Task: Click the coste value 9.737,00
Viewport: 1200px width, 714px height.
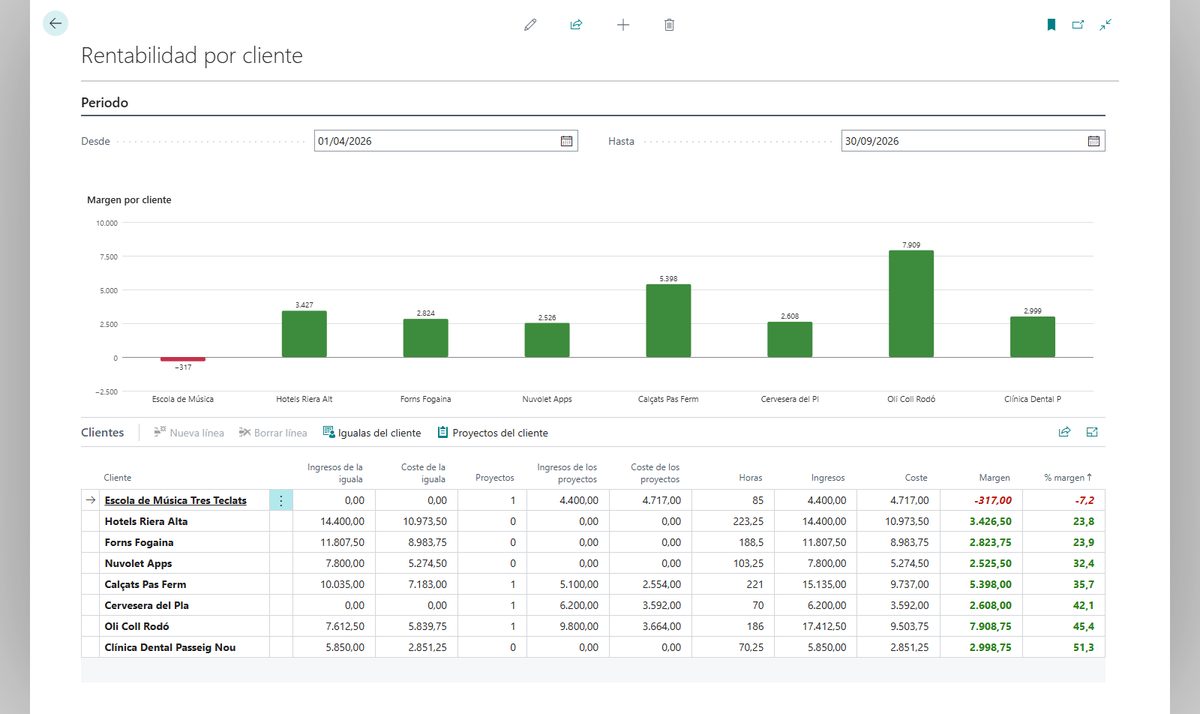Action: tap(909, 584)
